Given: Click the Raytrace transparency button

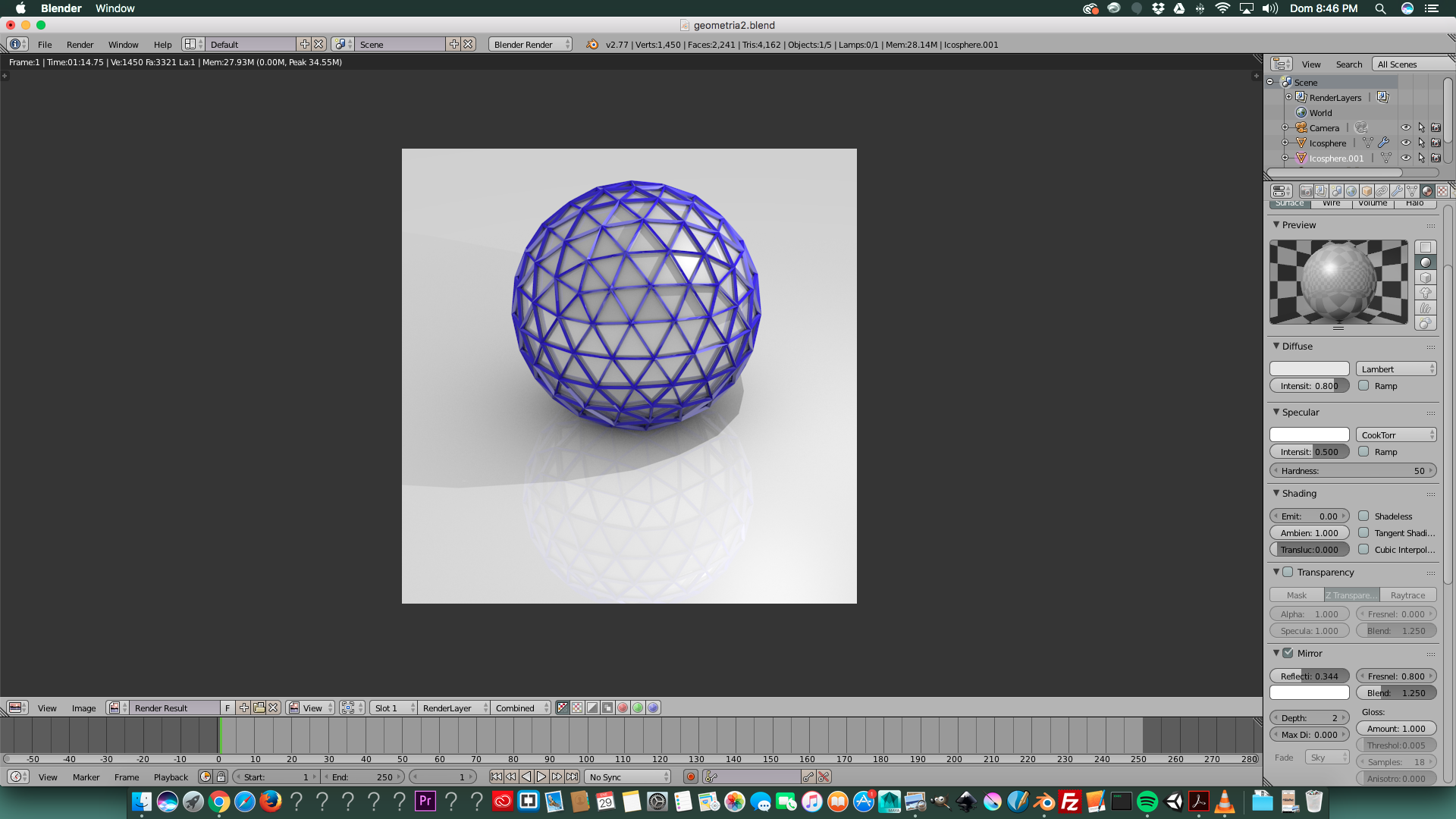Looking at the screenshot, I should point(1407,595).
